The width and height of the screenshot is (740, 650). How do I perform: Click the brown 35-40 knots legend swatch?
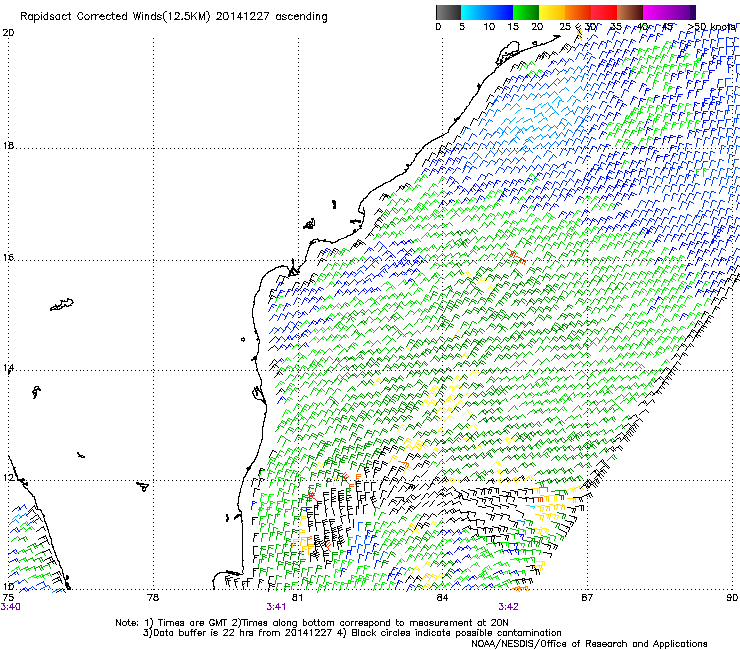click(630, 12)
